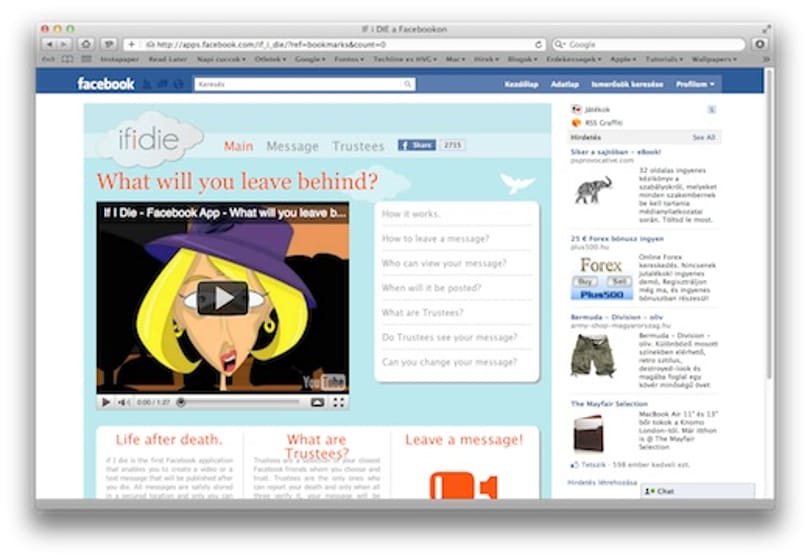Open the Instapaper bookmark
810x559 pixels.
tap(119, 59)
